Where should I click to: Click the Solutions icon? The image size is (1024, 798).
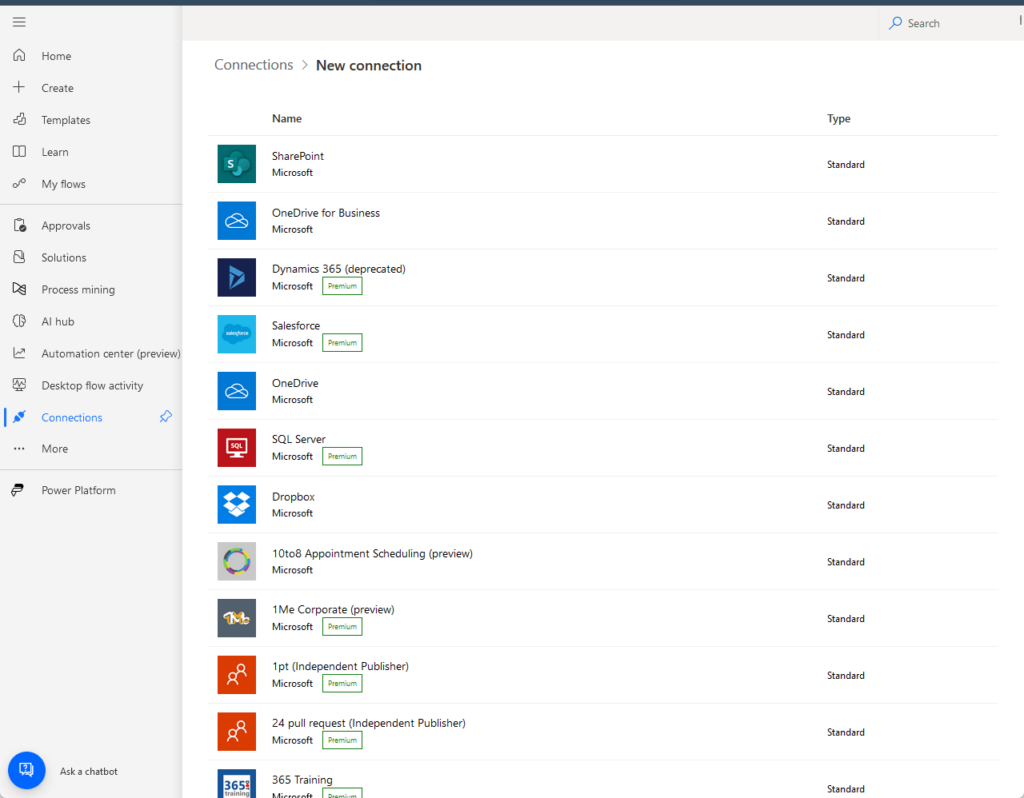[x=19, y=257]
